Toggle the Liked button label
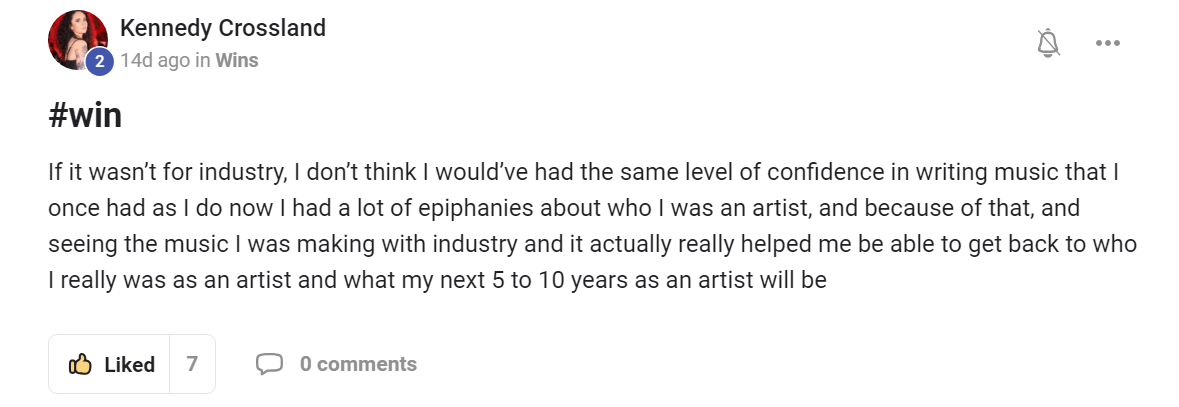 click(130, 365)
